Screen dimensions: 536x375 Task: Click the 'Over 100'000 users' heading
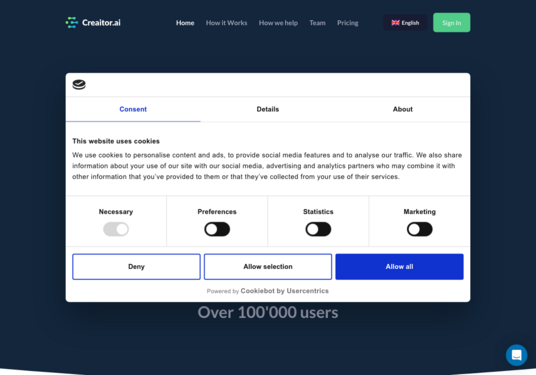(268, 312)
